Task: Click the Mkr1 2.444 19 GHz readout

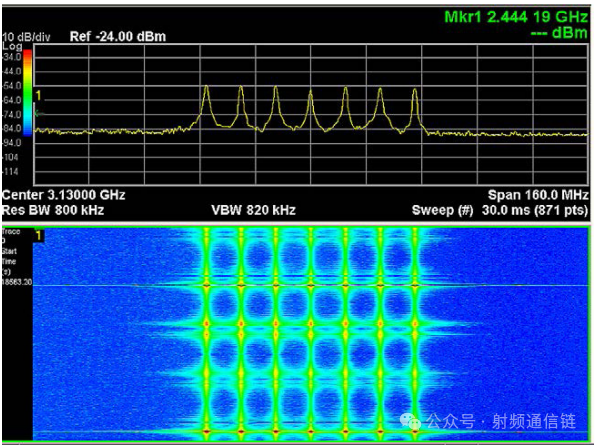Action: (x=516, y=17)
